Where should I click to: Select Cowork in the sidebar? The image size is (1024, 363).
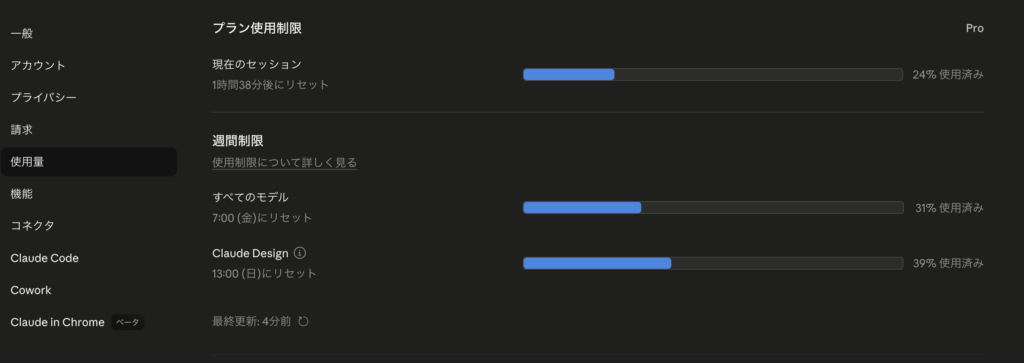click(89, 290)
